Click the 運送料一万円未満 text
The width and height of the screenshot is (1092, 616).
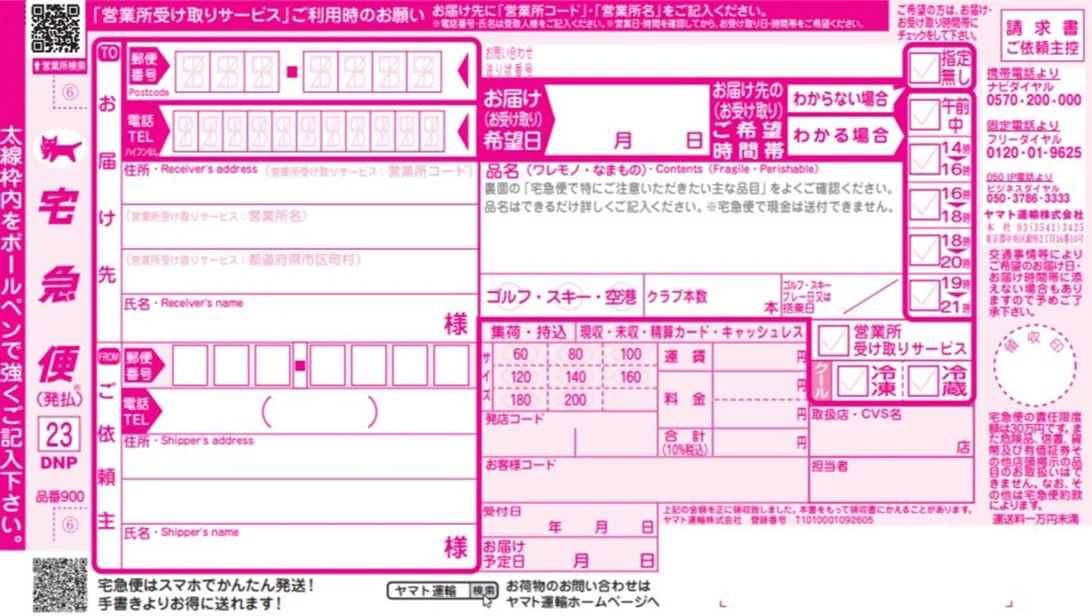coord(1035,519)
